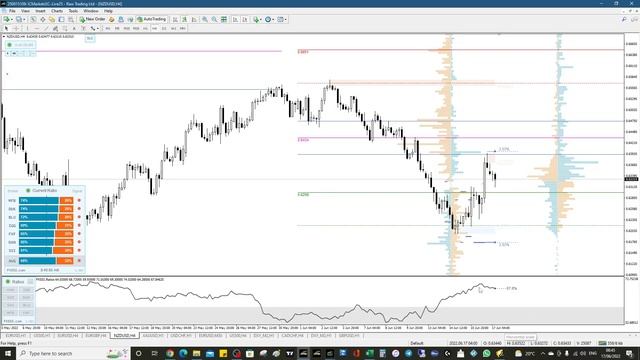Expand the Profiles dropdown arrow
The image size is (640, 360).
tap(24, 19)
